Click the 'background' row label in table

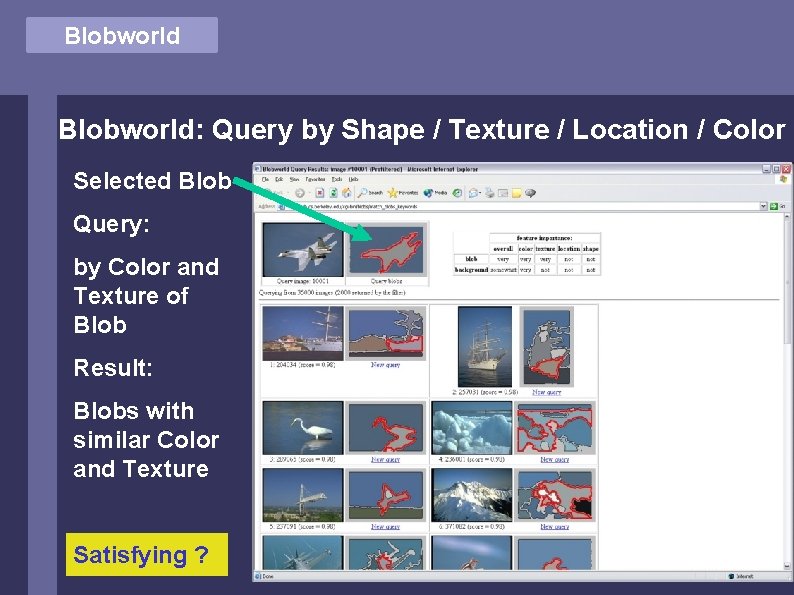[x=471, y=270]
